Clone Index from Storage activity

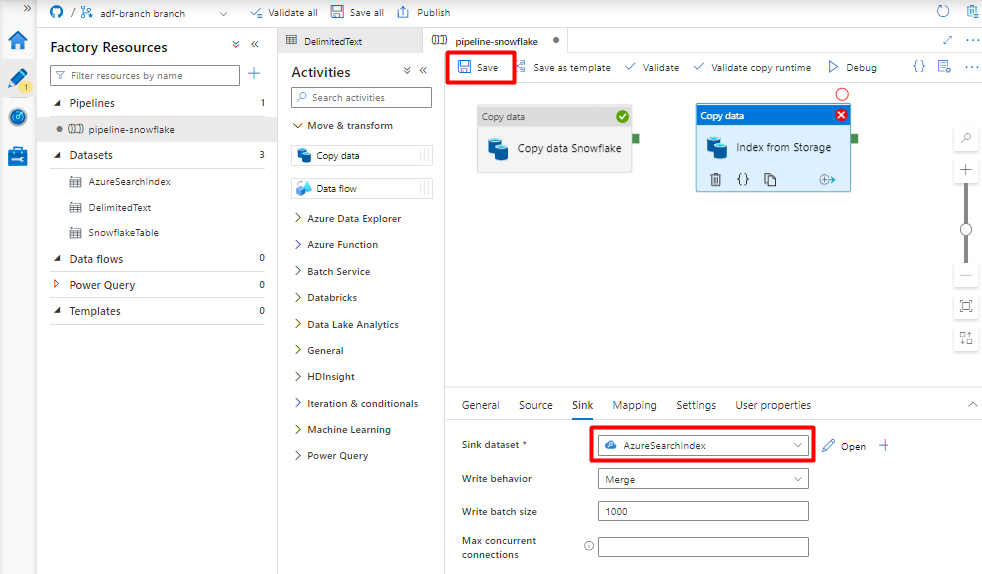[770, 180]
